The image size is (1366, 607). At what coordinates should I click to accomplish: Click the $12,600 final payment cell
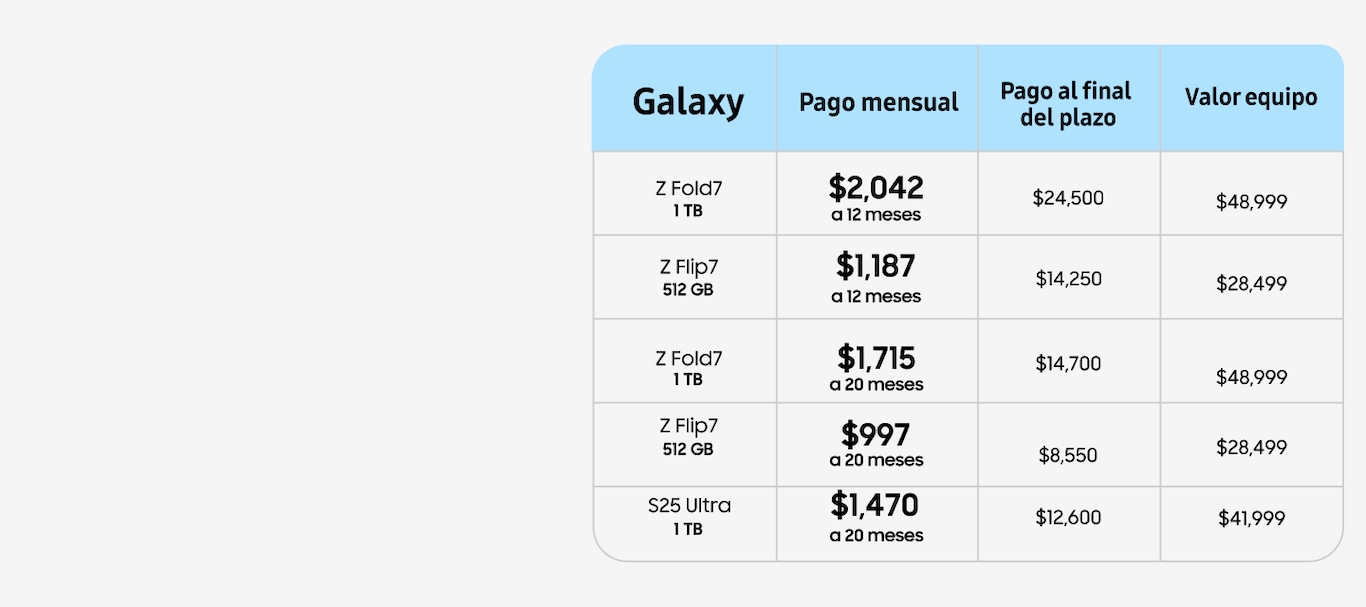pyautogui.click(x=1068, y=517)
